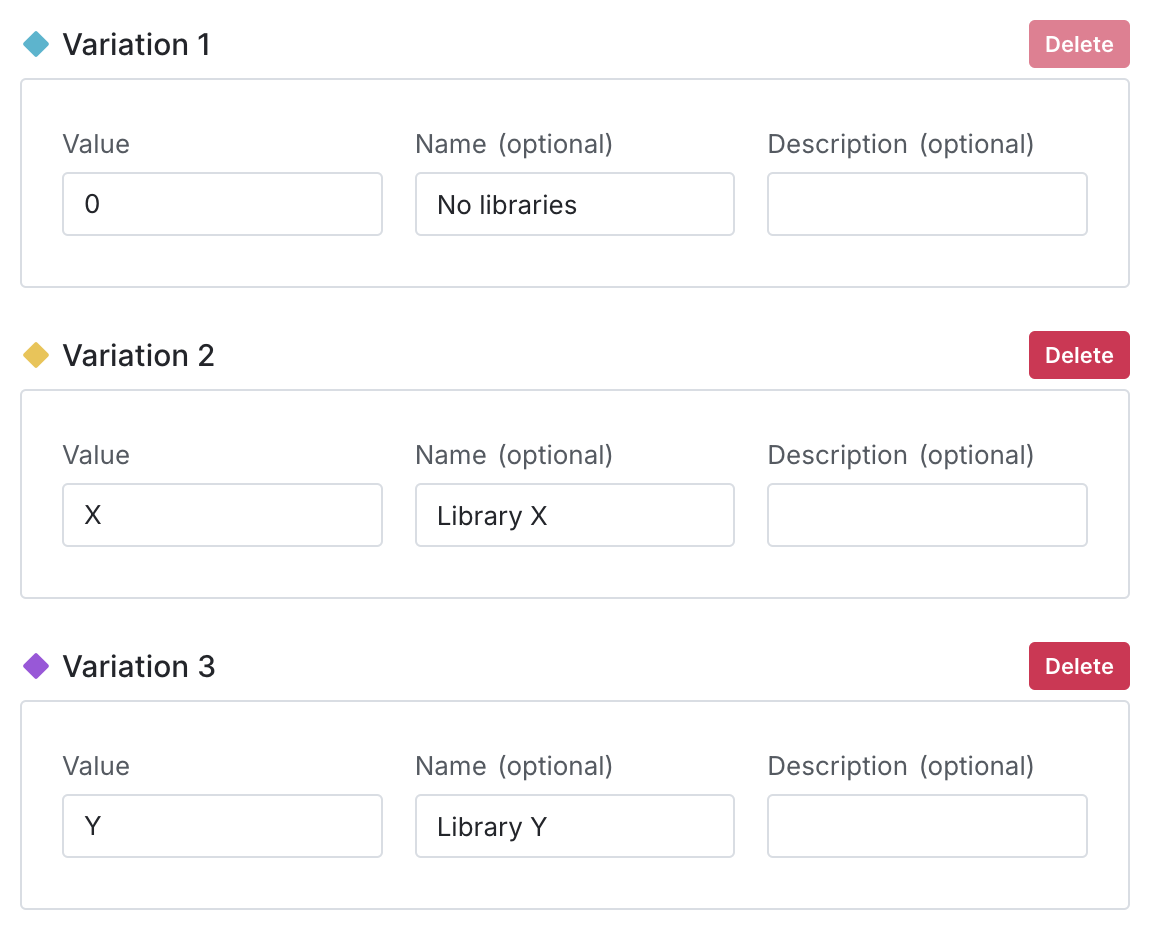The width and height of the screenshot is (1156, 936).
Task: Click Value field containing 0
Action: (222, 204)
